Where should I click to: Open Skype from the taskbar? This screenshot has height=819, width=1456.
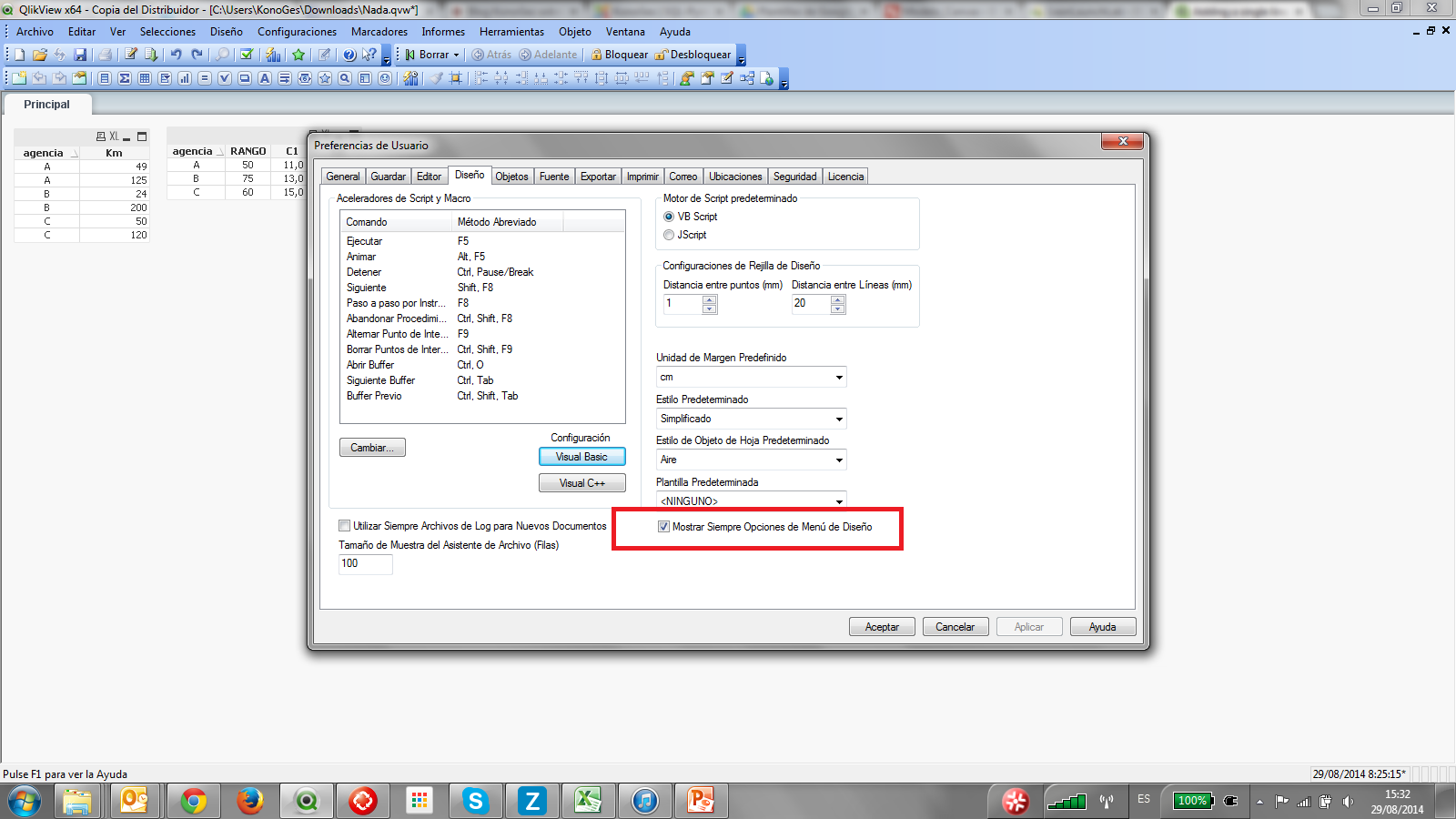coord(475,801)
